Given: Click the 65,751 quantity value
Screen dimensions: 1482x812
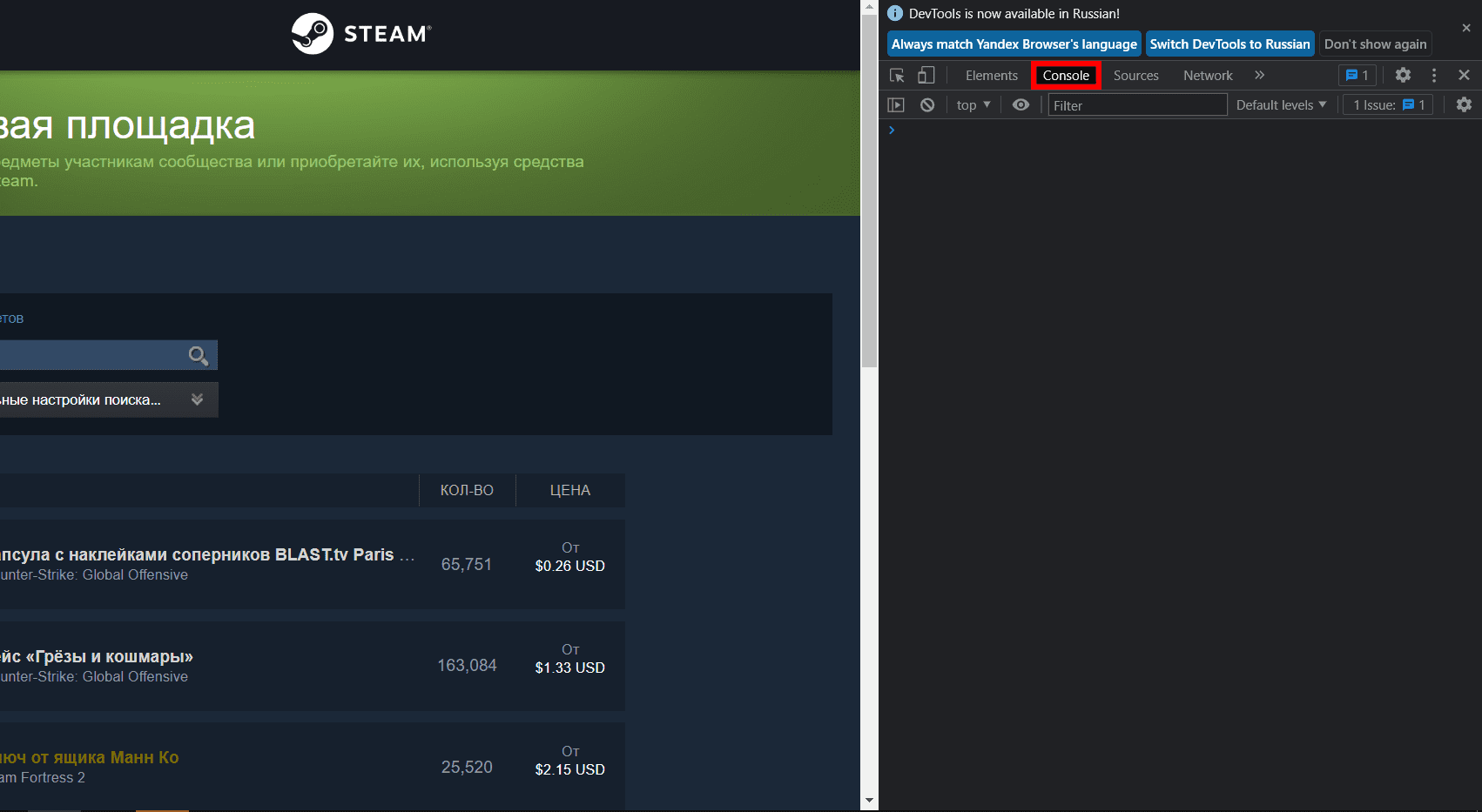Looking at the screenshot, I should tap(467, 565).
